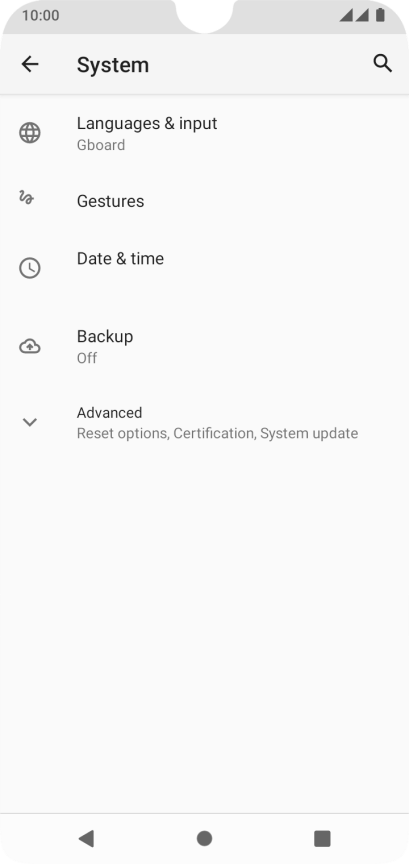Tap the Gboard subtitle text
The height and width of the screenshot is (864, 409).
(x=101, y=145)
